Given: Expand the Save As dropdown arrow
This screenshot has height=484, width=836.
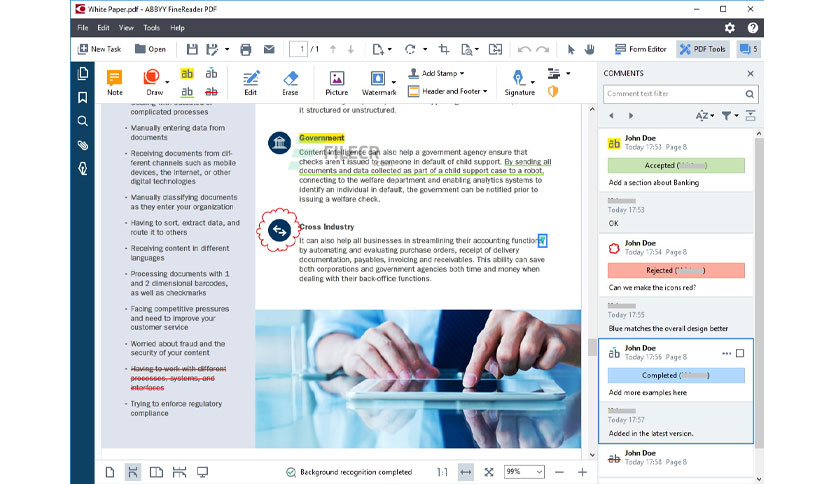Looking at the screenshot, I should pyautogui.click(x=227, y=49).
